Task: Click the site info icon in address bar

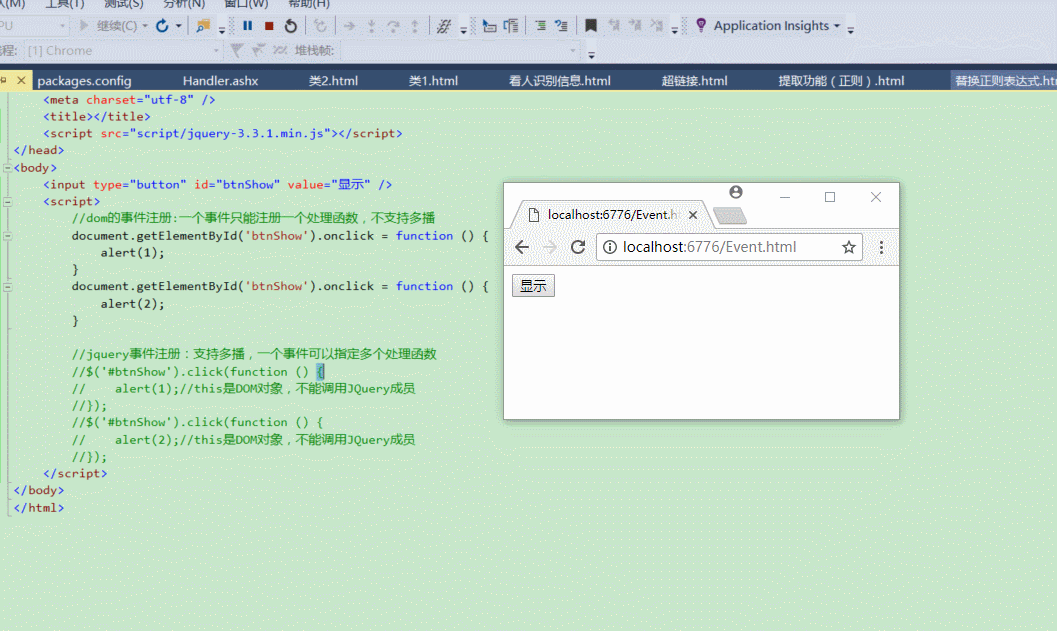Action: 609,247
